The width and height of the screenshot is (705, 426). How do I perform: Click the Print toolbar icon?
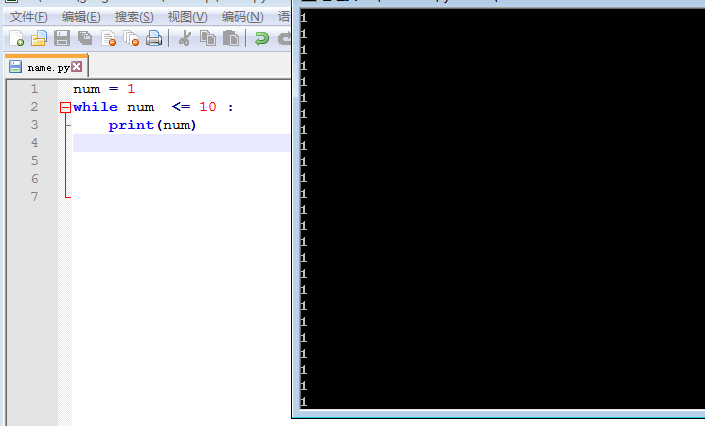154,39
